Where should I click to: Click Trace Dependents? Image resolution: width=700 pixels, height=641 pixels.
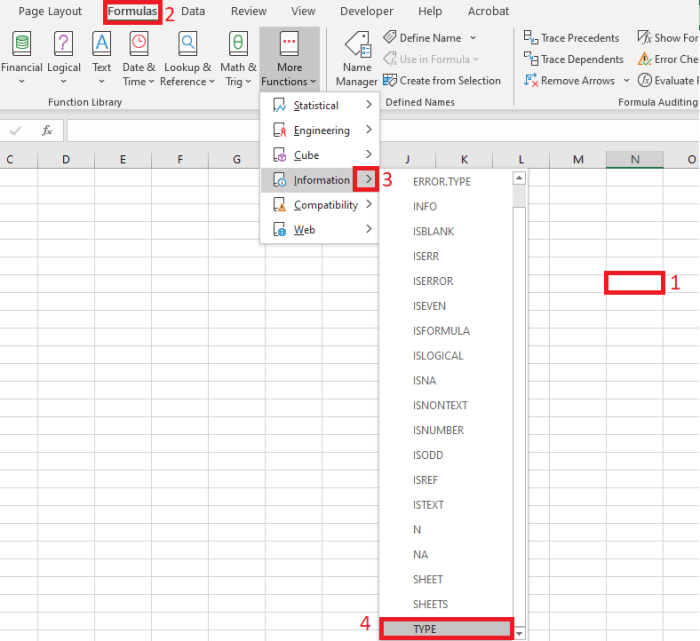pyautogui.click(x=574, y=59)
